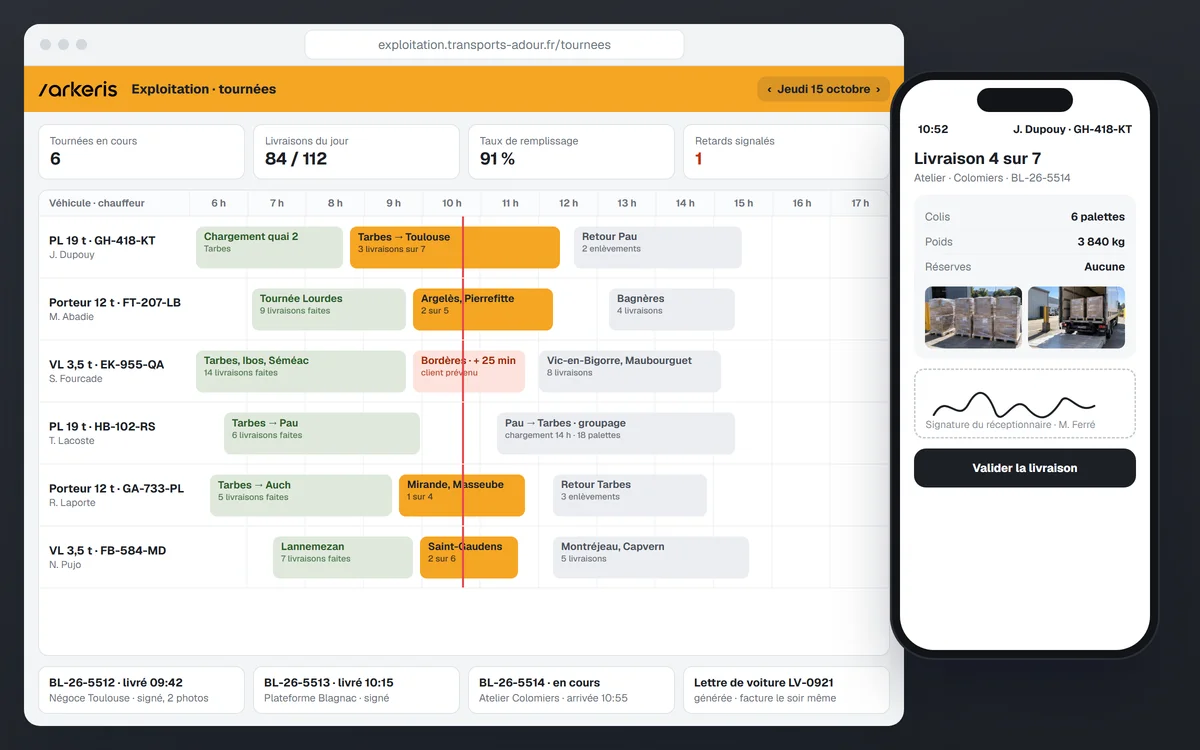
Task: Click the Tournées en cours stat card
Action: pyautogui.click(x=141, y=152)
